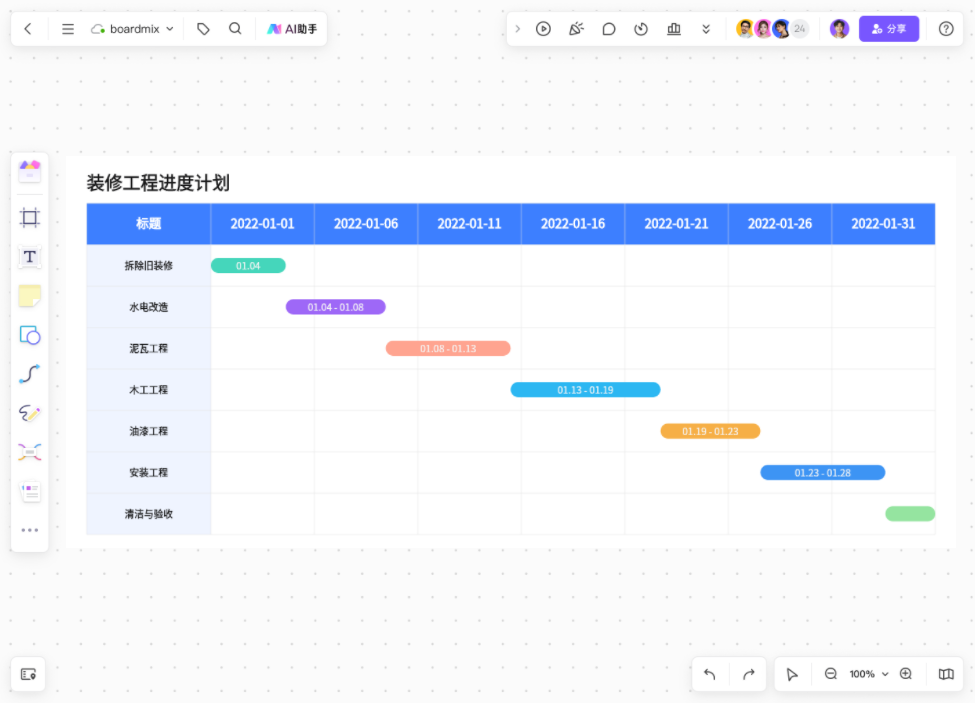Click the 2022-01-21 column header

(x=676, y=224)
